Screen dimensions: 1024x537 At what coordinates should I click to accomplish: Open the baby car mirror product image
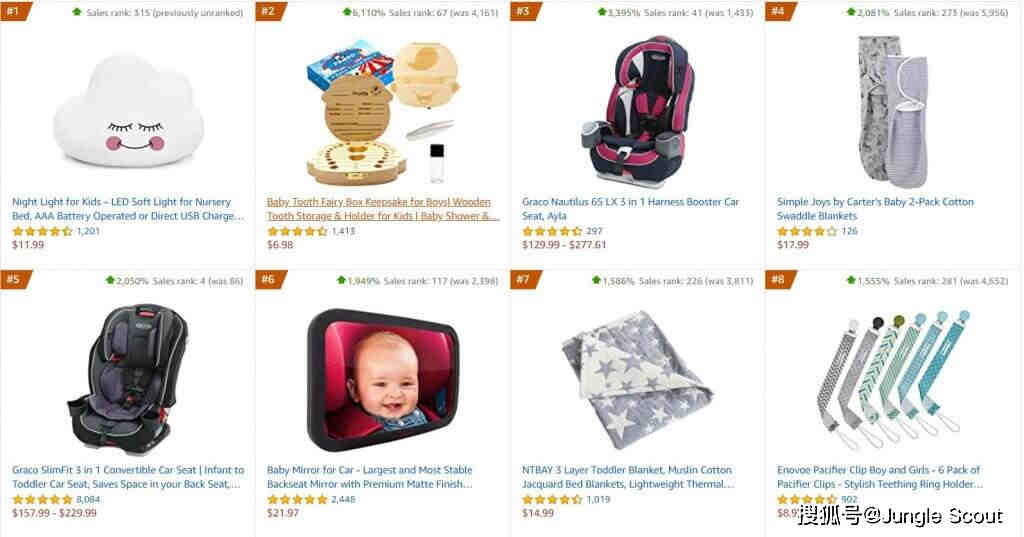point(384,380)
